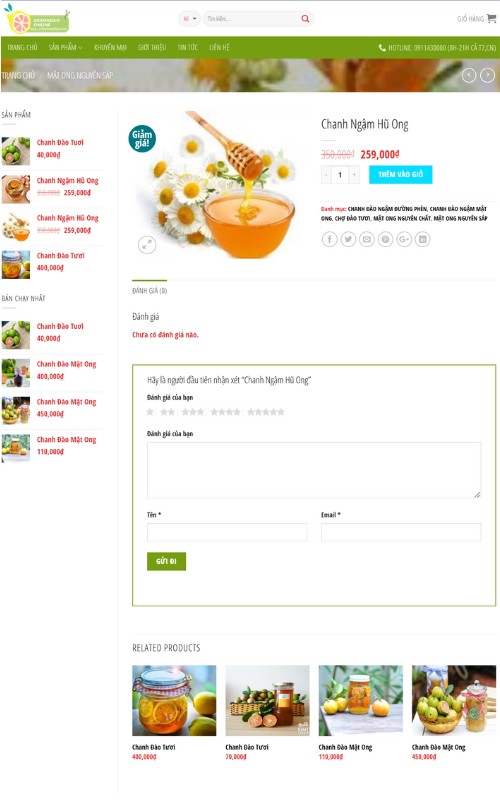Select the five-star rating
This screenshot has height=800, width=500.
click(x=266, y=412)
